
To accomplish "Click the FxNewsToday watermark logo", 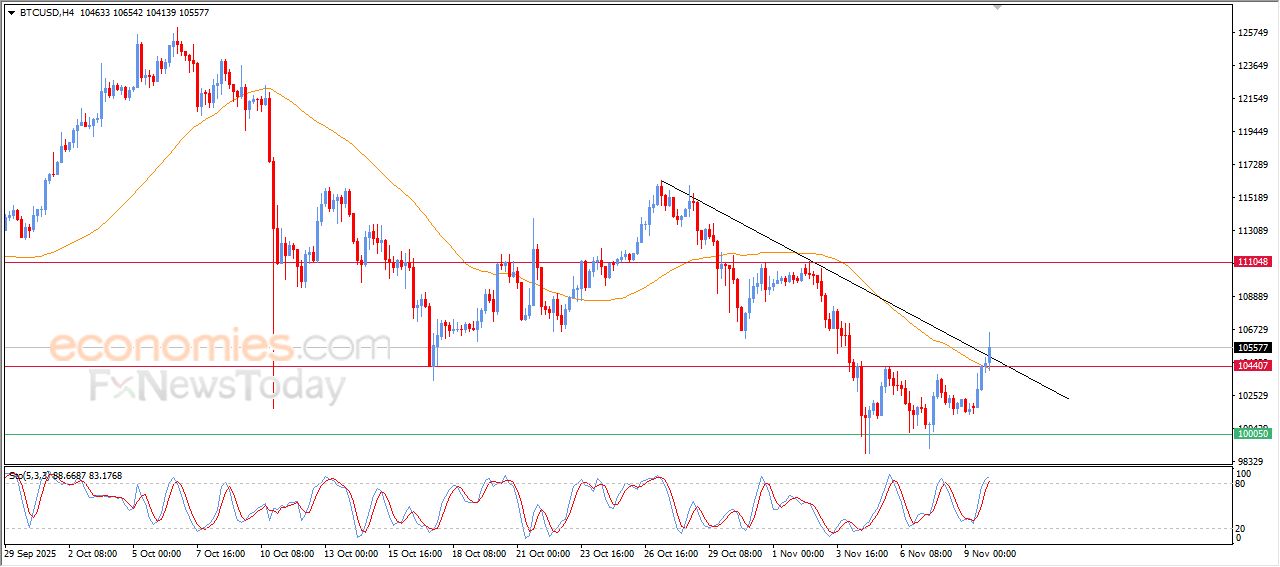I will (218, 385).
